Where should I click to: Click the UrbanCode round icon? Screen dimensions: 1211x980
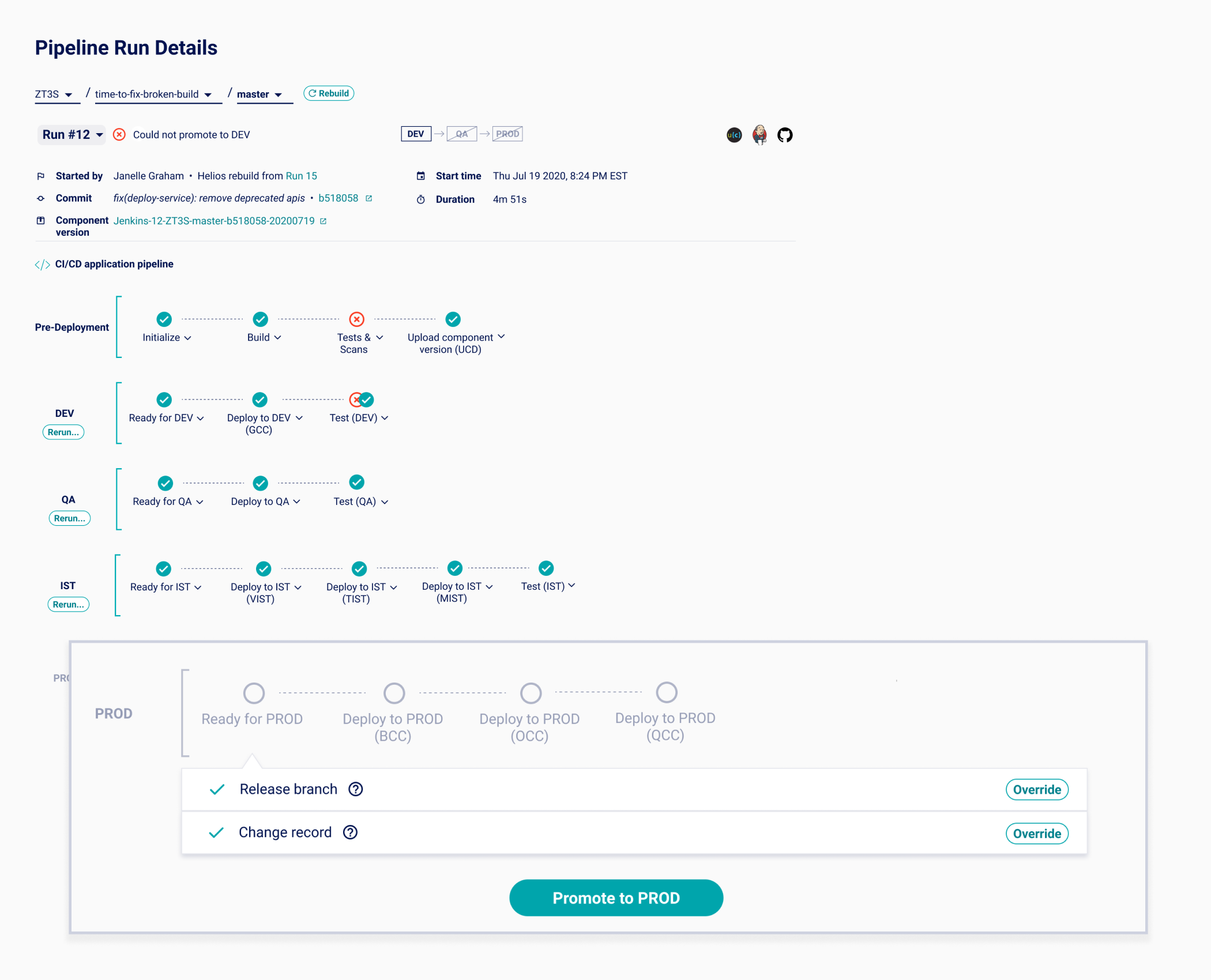click(x=734, y=135)
